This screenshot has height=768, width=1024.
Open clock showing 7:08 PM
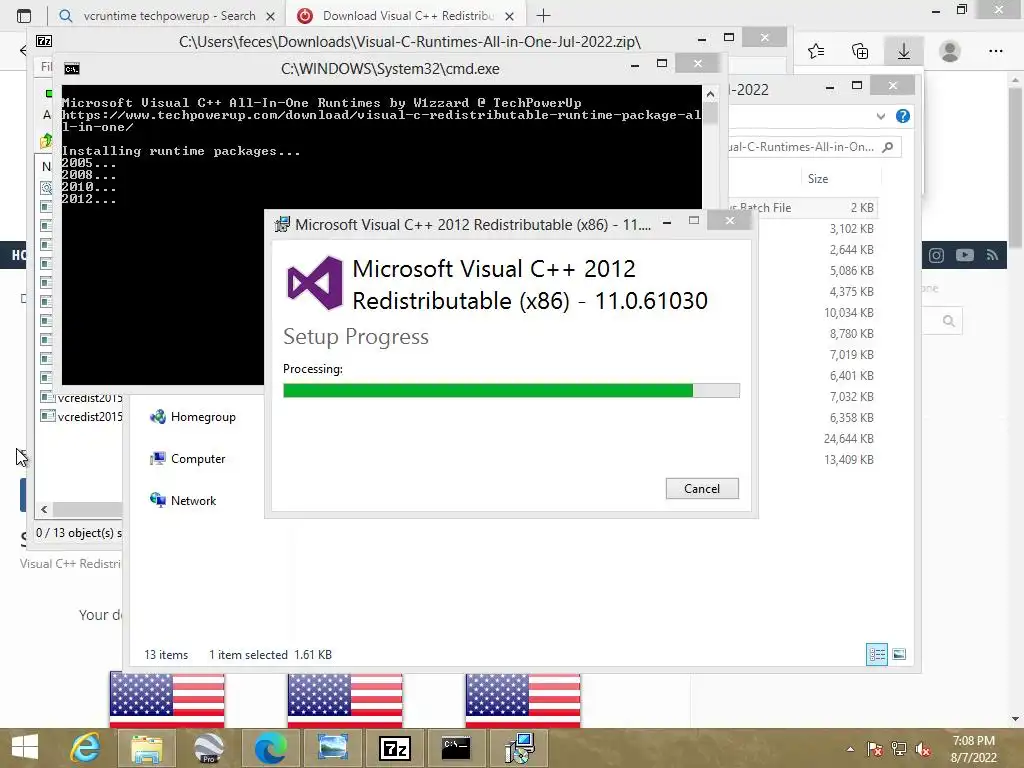point(973,749)
